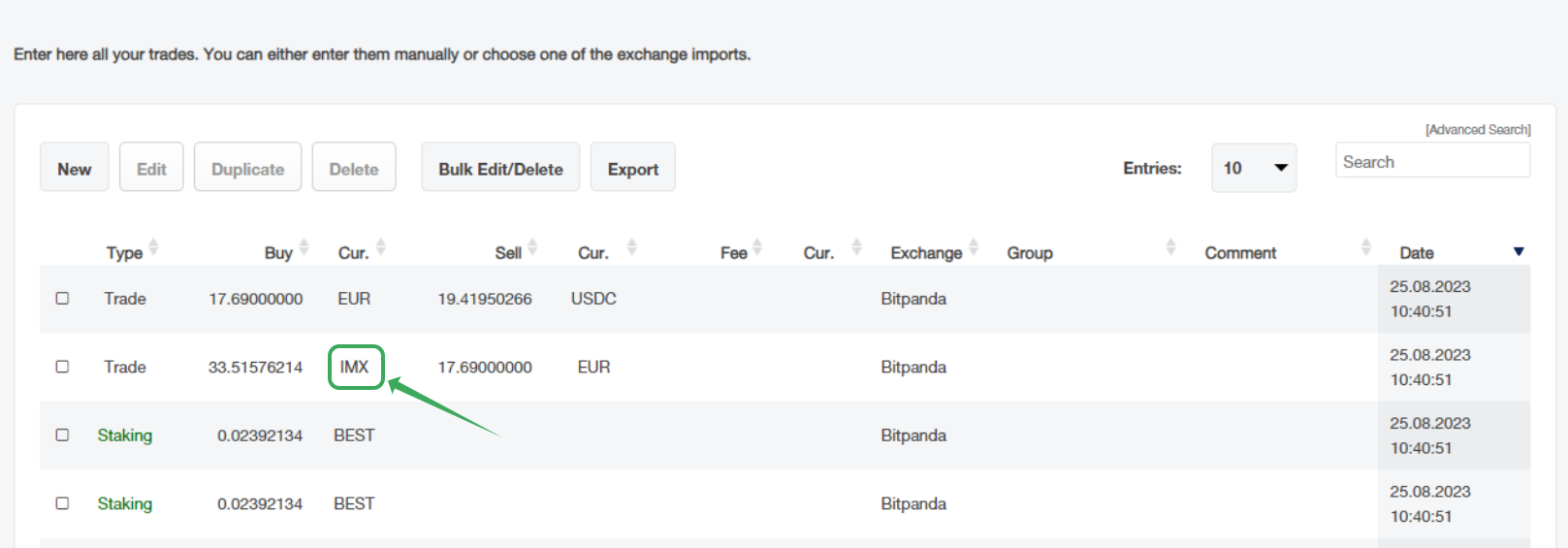Open Bulk Edit/Delete
1568x548 pixels.
coord(500,168)
